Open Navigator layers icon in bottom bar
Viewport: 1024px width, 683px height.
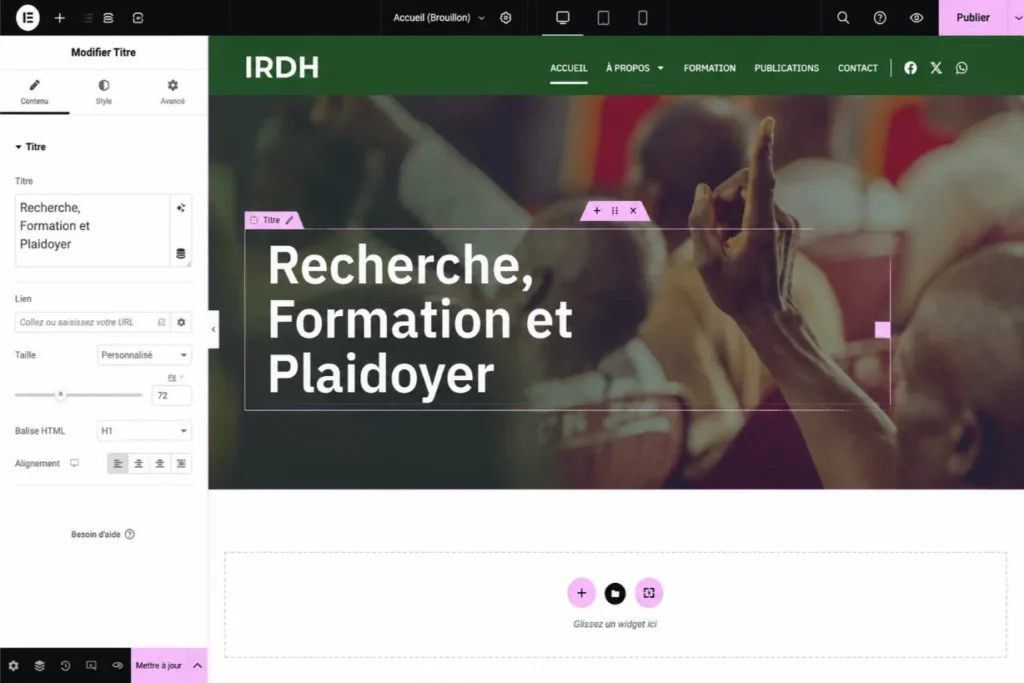39,665
